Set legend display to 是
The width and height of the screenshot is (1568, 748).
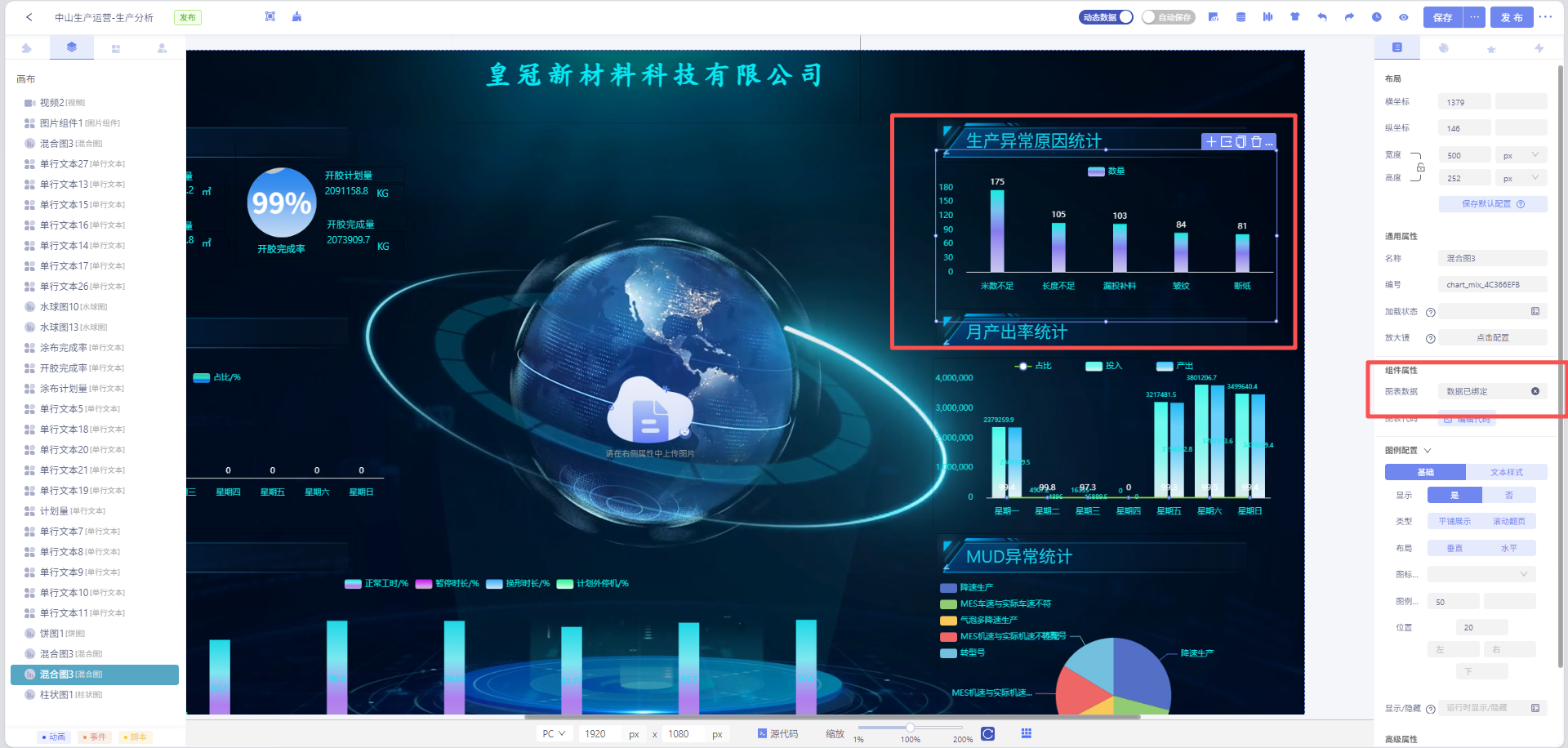pos(1454,495)
